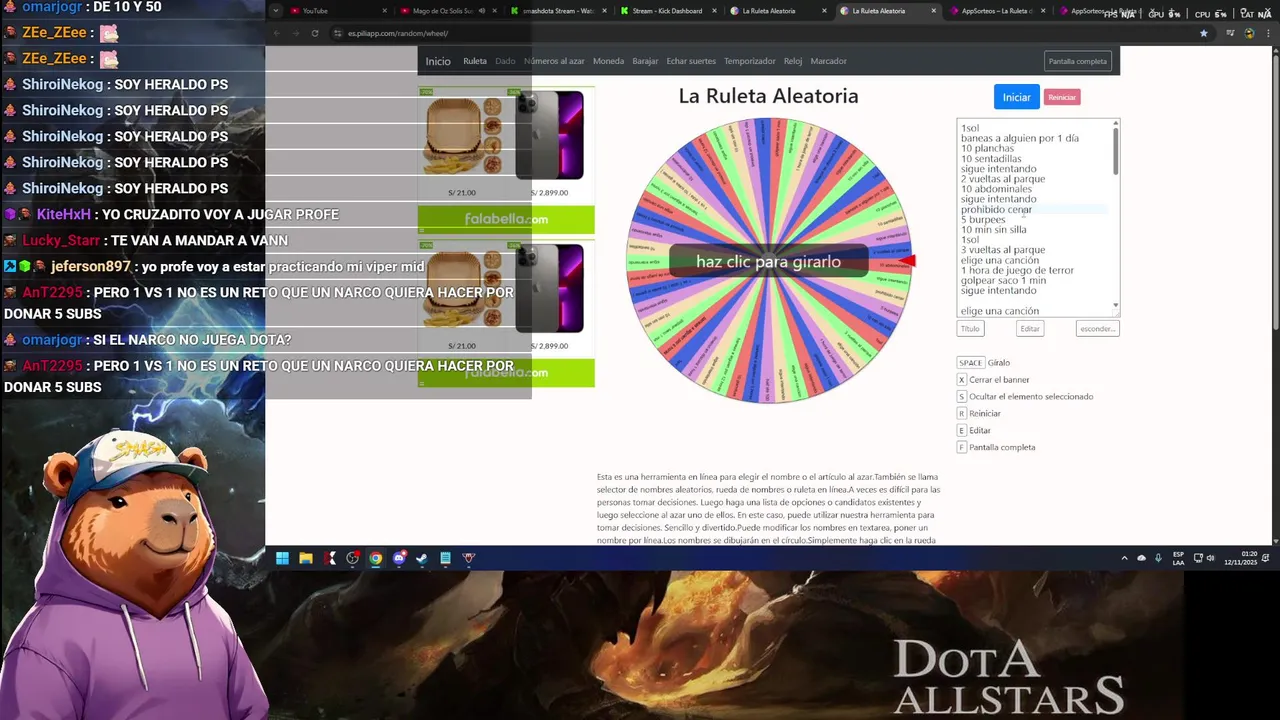Click the top air fryer ad image priced S/ 21.00
This screenshot has width=1280, height=720.
(x=462, y=138)
